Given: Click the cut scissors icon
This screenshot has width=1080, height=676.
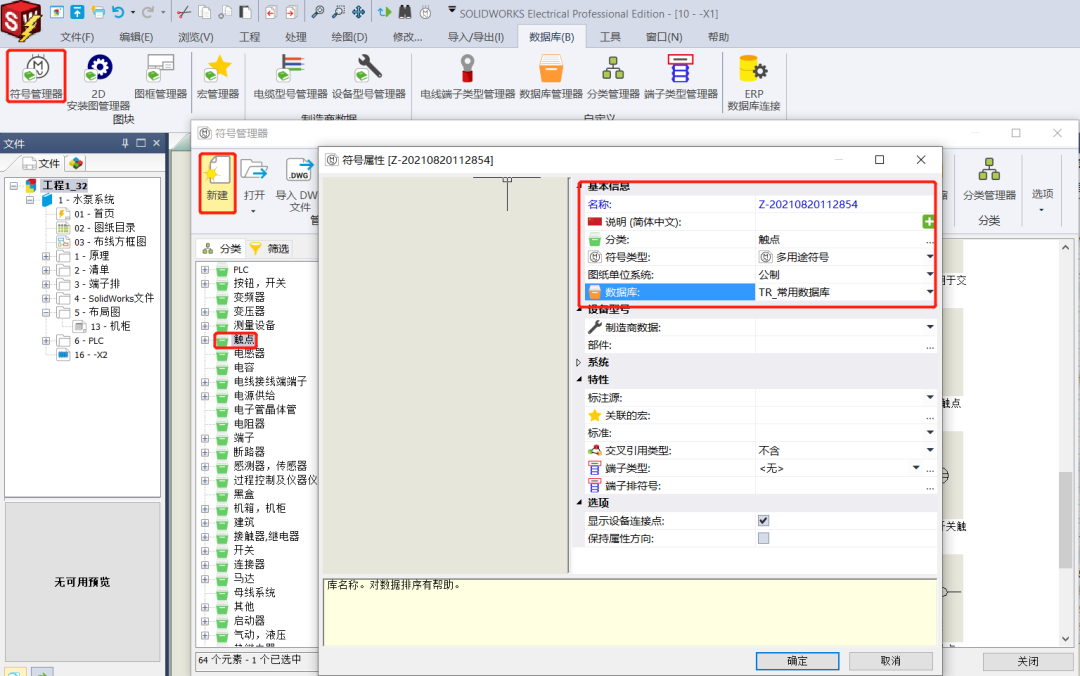Looking at the screenshot, I should tap(183, 12).
